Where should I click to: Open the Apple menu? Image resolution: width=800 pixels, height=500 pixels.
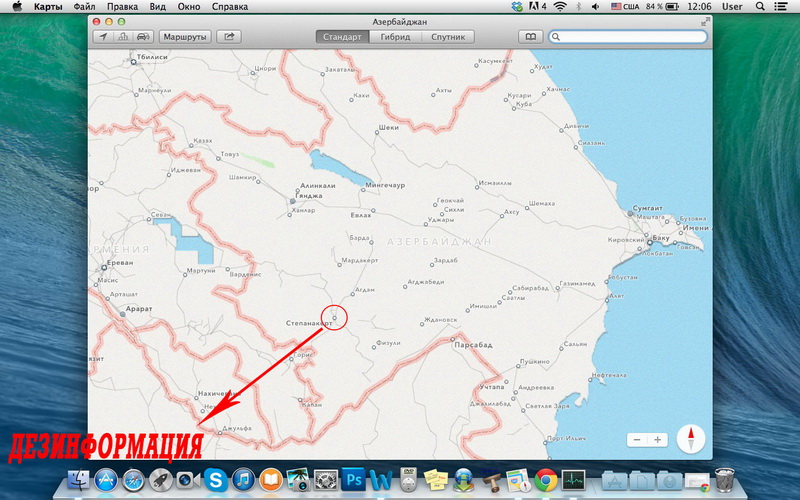point(17,7)
